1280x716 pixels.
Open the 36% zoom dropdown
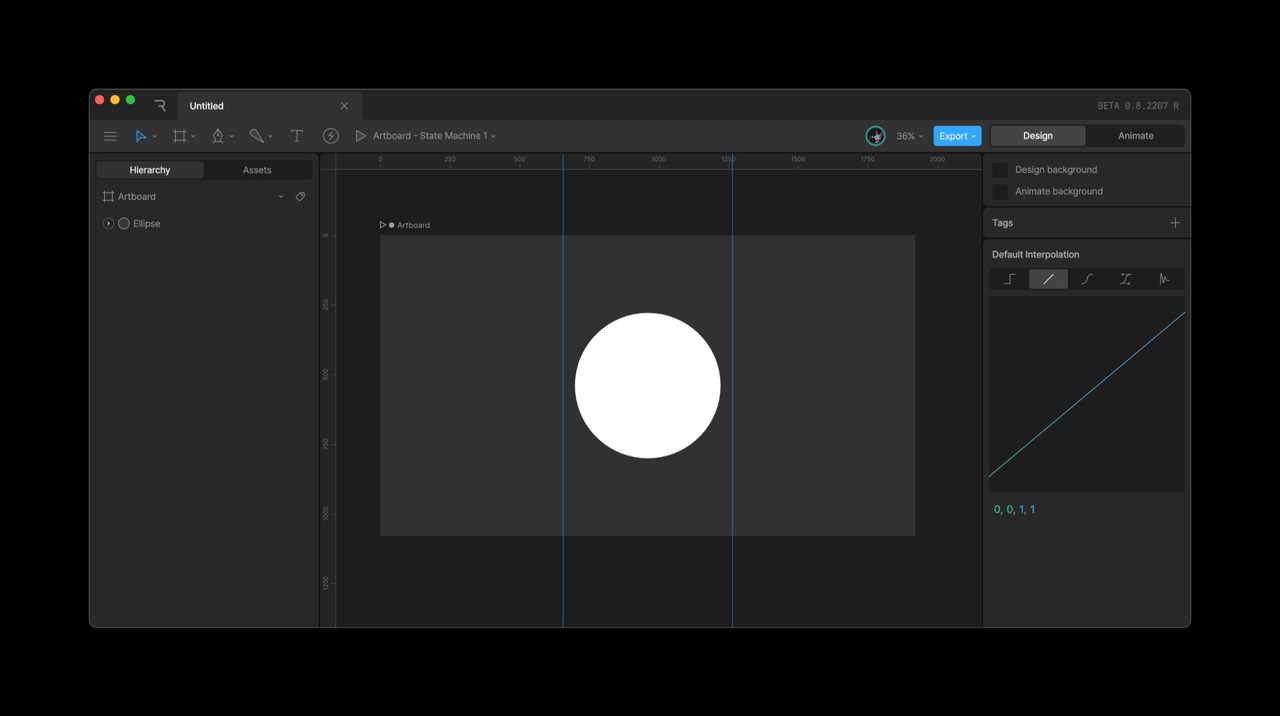click(x=909, y=136)
